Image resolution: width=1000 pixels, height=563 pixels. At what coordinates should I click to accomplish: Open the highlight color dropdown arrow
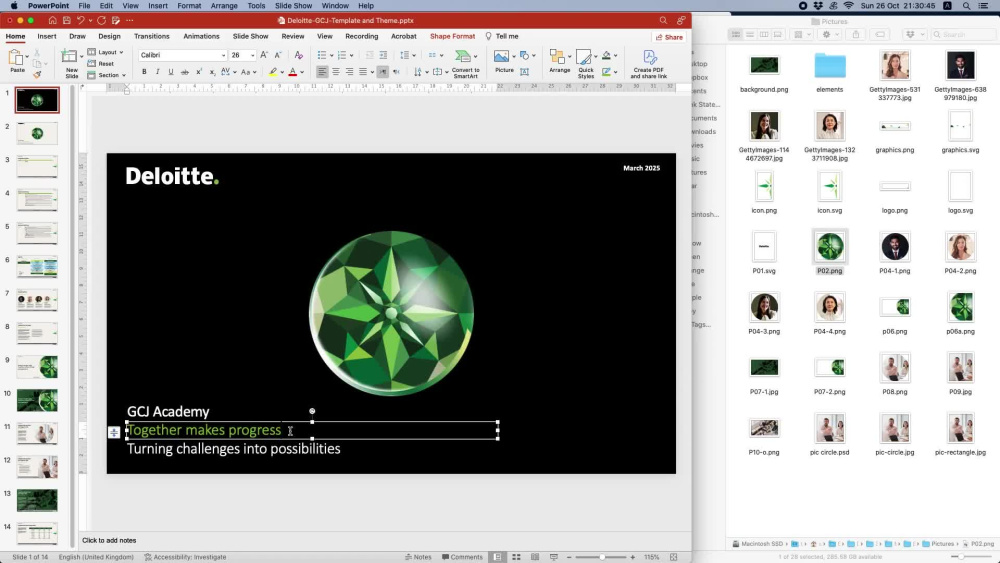(x=282, y=72)
